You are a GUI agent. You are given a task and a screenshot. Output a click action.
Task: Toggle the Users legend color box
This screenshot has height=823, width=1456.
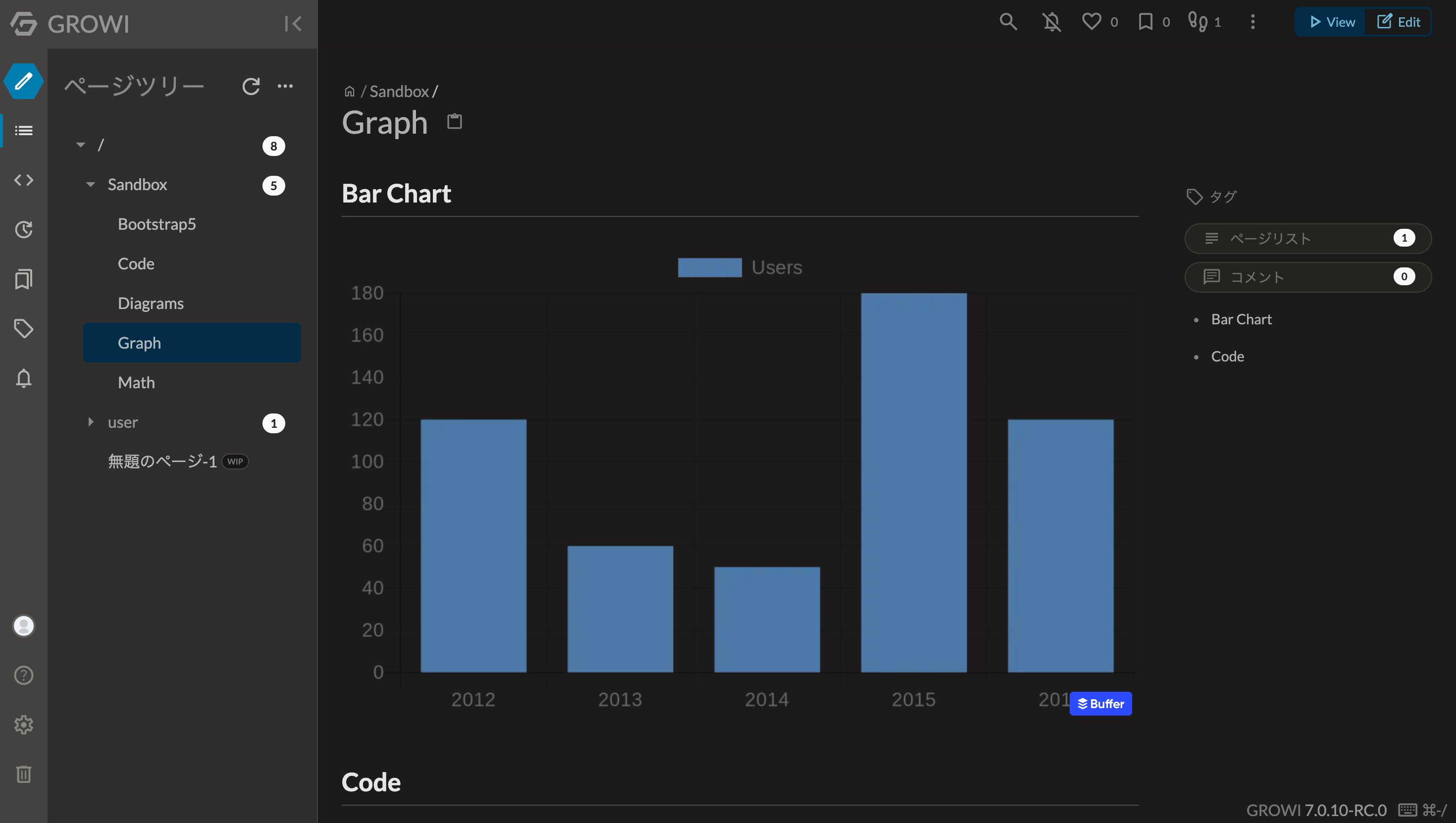point(709,267)
